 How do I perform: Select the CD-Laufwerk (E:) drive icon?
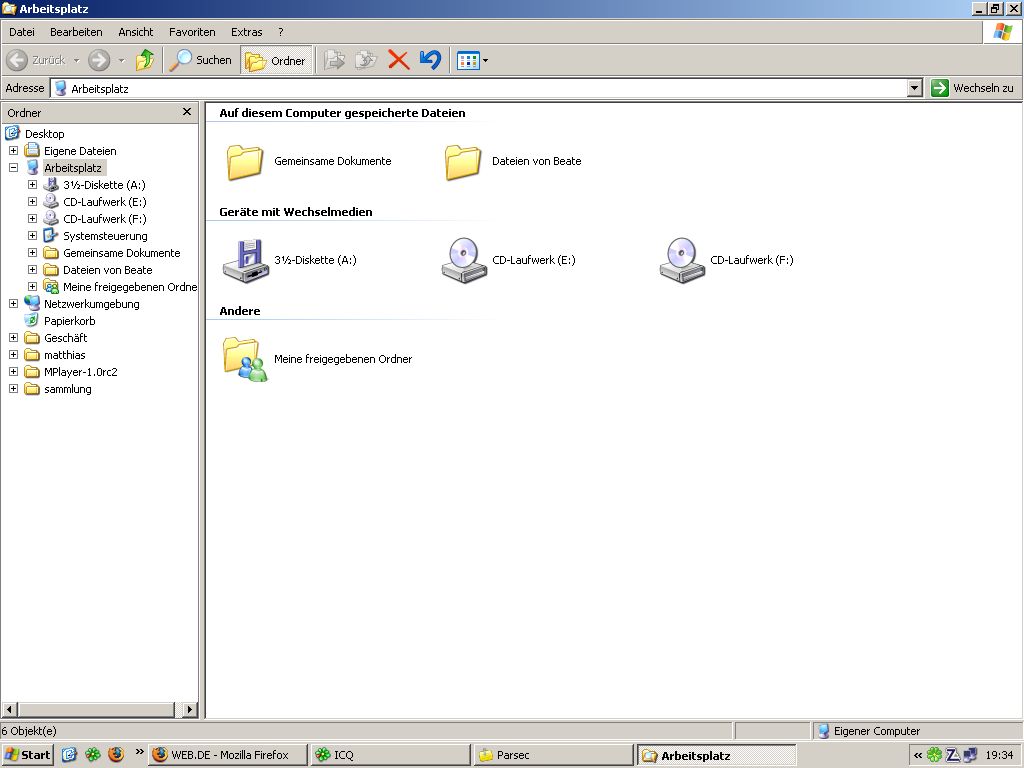point(463,260)
